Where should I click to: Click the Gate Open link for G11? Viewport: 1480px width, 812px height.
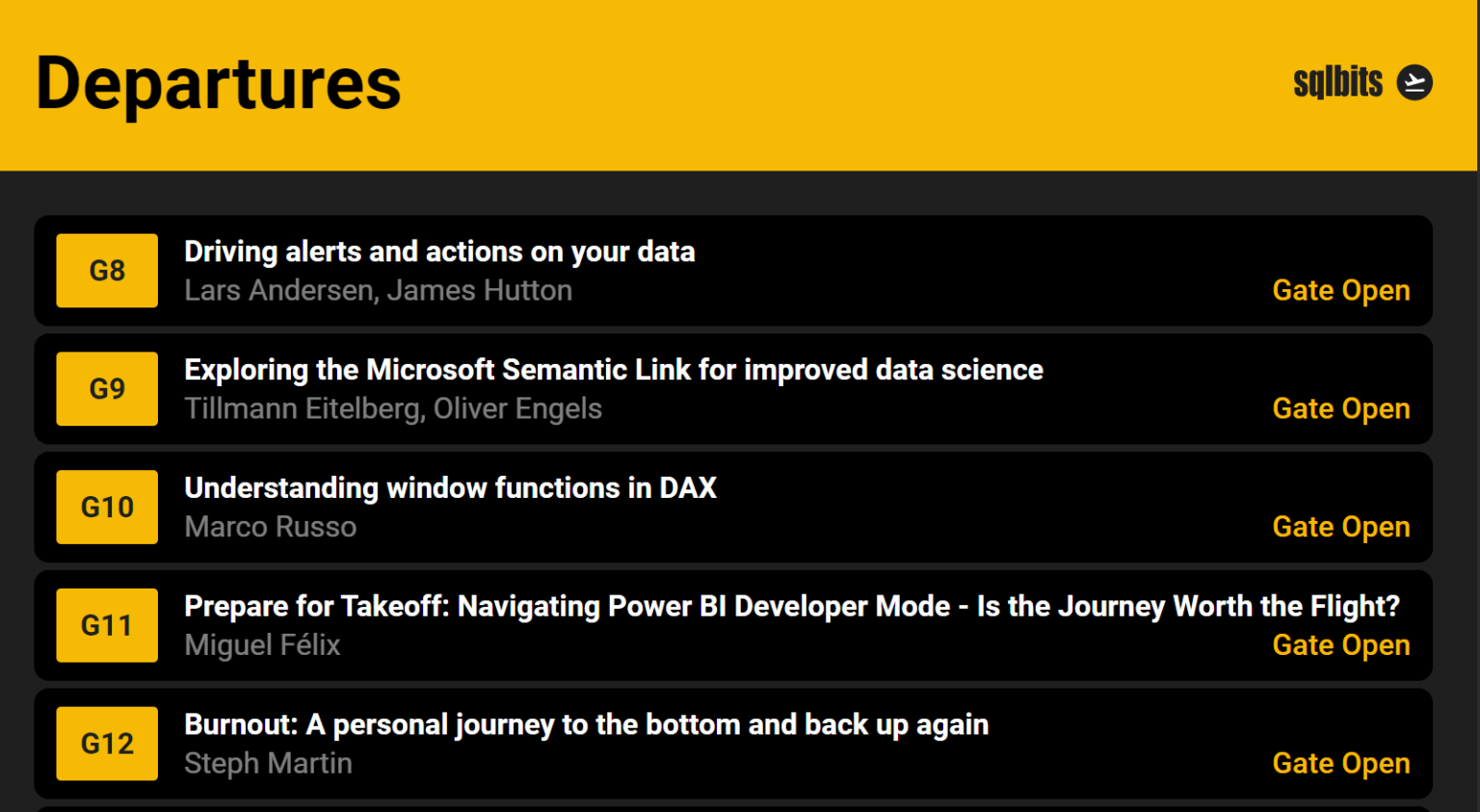pyautogui.click(x=1340, y=645)
